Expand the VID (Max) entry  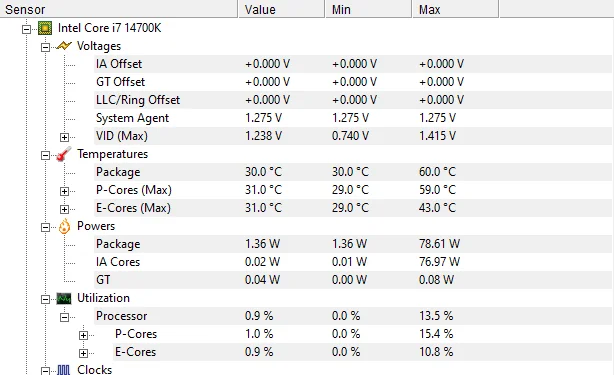point(65,137)
